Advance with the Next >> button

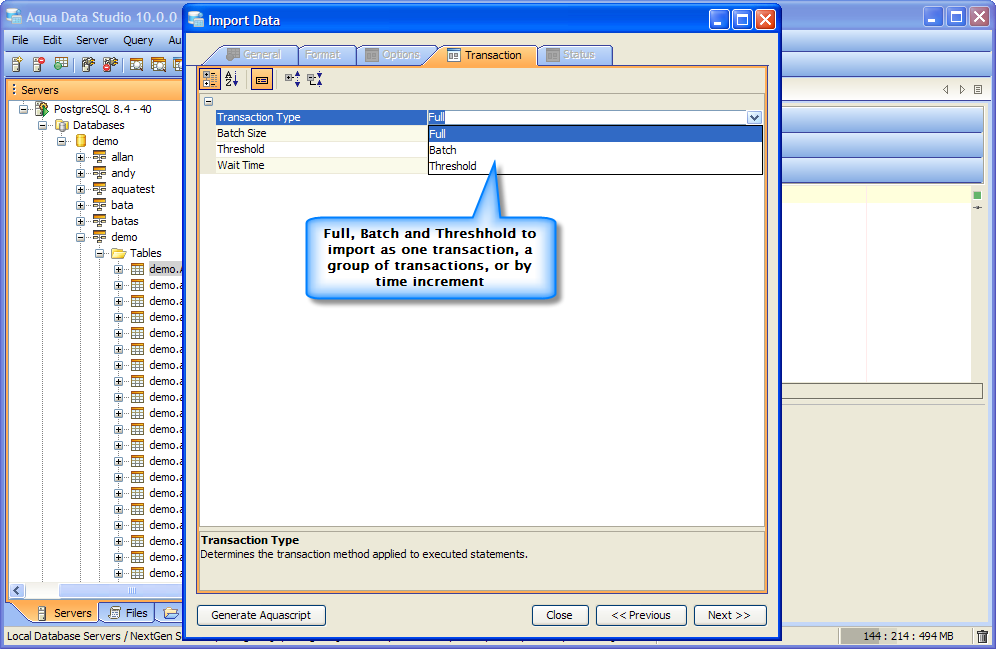pyautogui.click(x=730, y=615)
